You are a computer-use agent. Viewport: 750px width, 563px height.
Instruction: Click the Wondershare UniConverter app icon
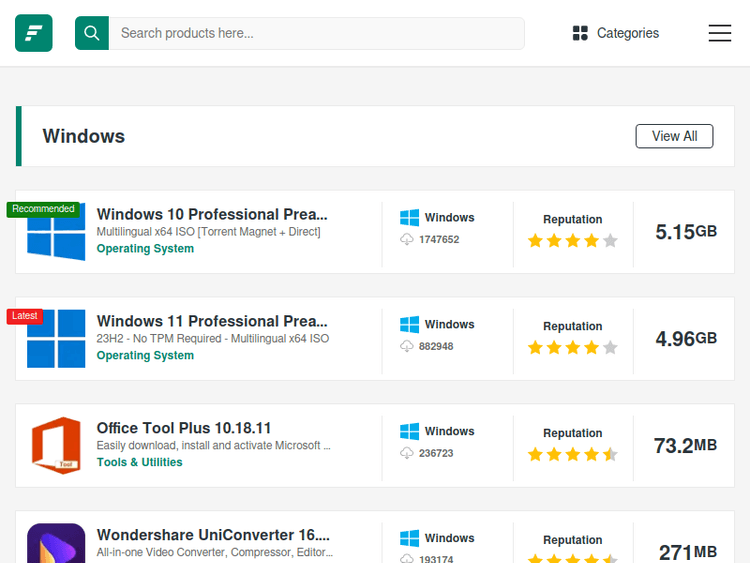(56, 543)
